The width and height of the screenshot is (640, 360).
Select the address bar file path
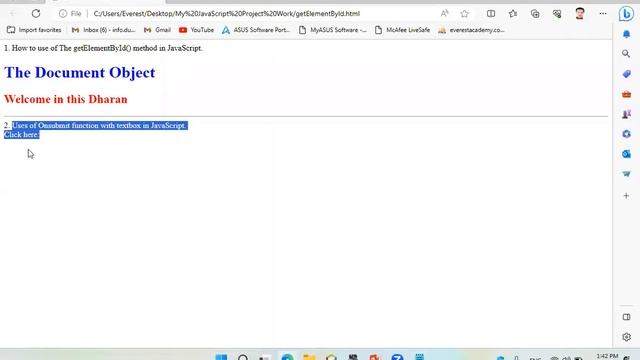pyautogui.click(x=227, y=13)
